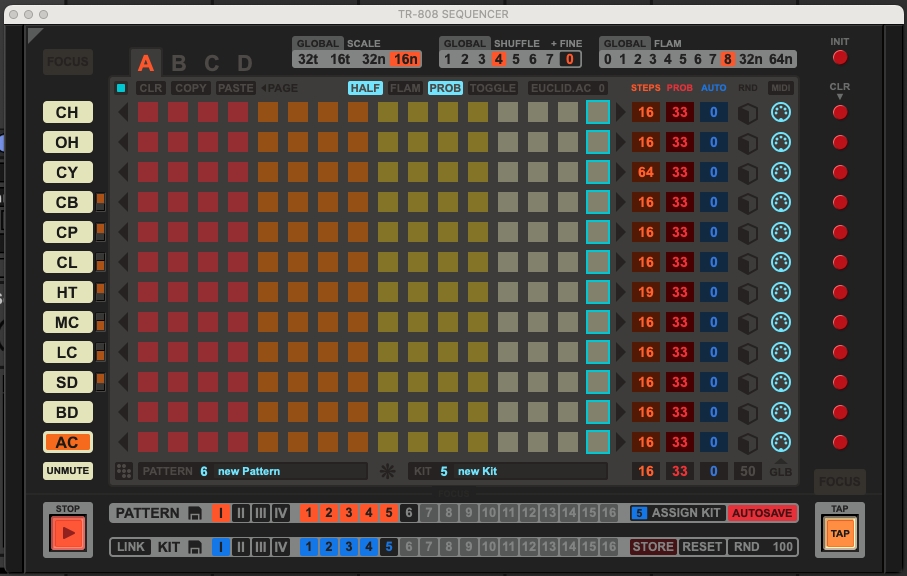Set shuffle amount to 6
This screenshot has height=576, width=907.
tap(533, 59)
